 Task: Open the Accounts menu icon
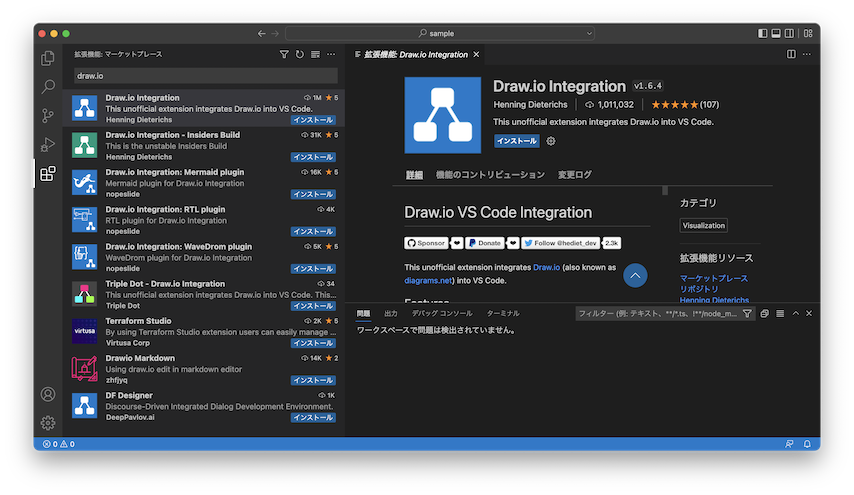click(x=48, y=394)
